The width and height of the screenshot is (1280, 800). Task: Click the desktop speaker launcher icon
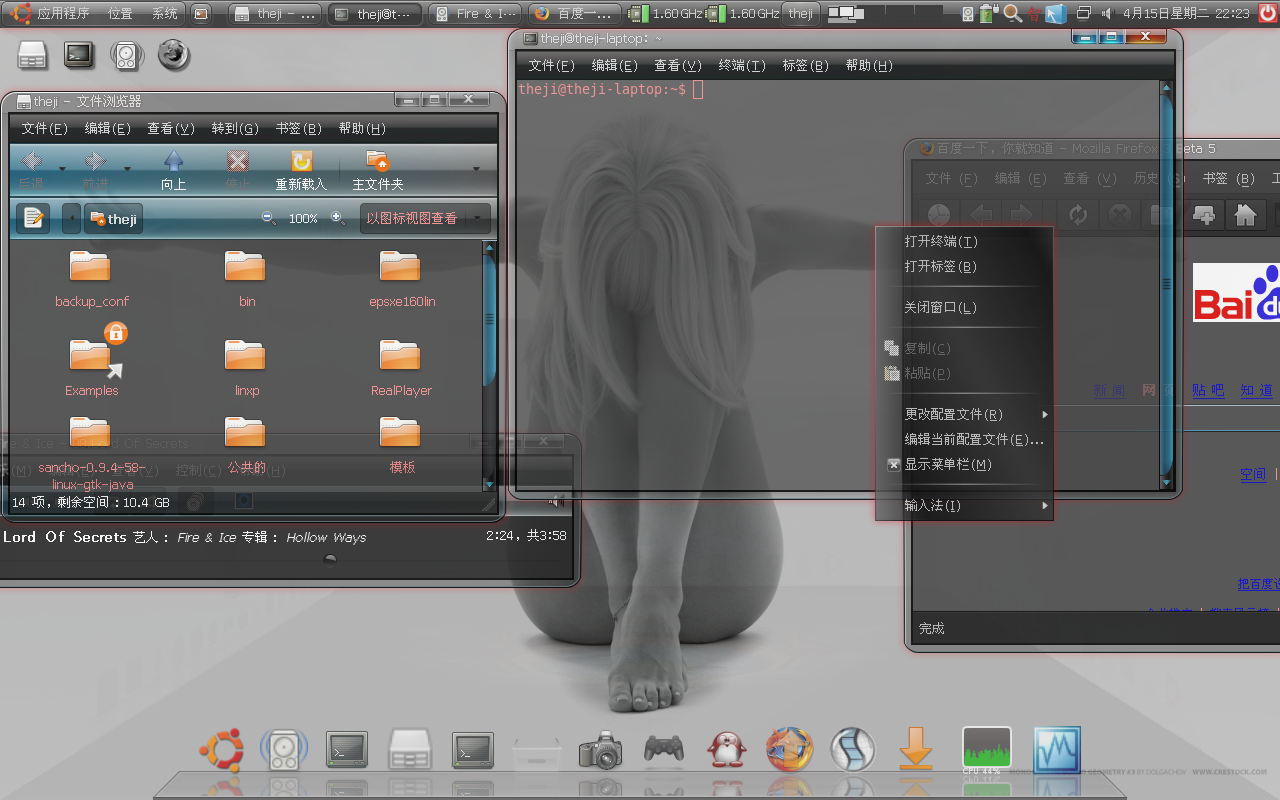(127, 55)
